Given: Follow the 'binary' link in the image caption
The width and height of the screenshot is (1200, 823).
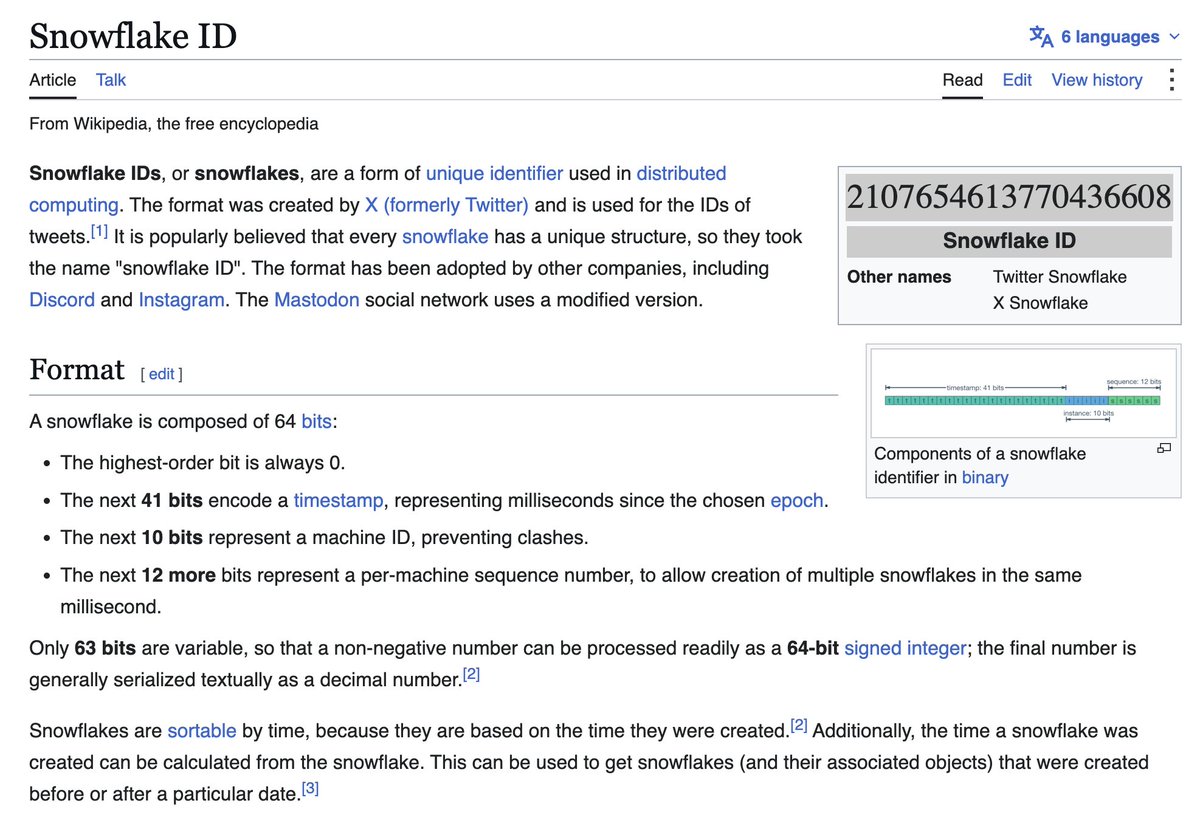Looking at the screenshot, I should tap(985, 478).
